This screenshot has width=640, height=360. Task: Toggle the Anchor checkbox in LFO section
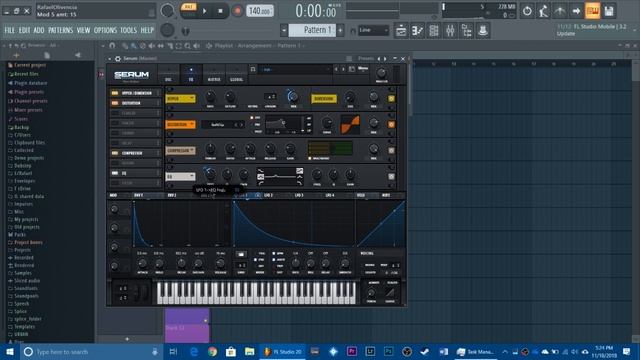(x=274, y=260)
